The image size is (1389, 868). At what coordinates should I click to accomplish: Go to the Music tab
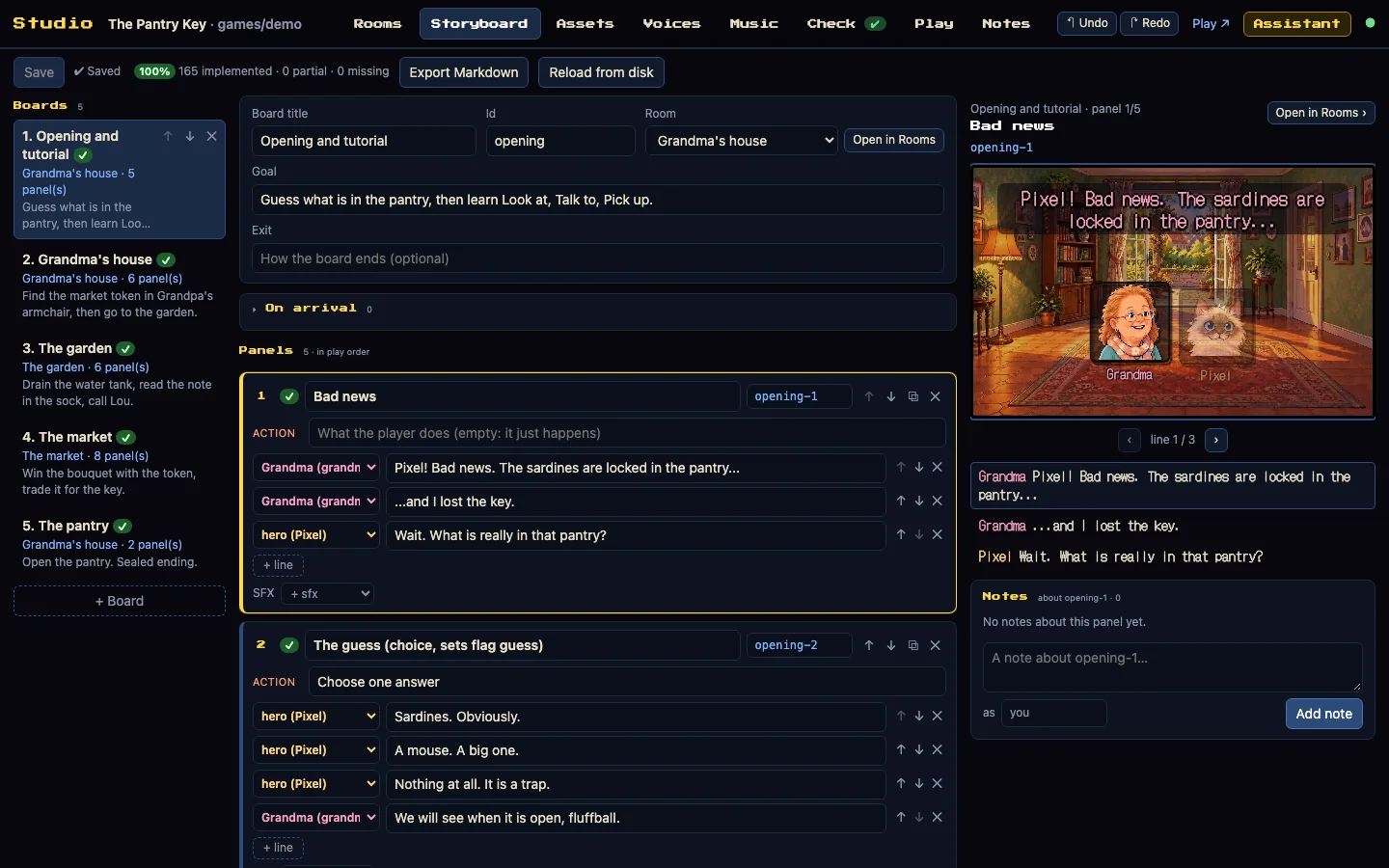(x=753, y=23)
